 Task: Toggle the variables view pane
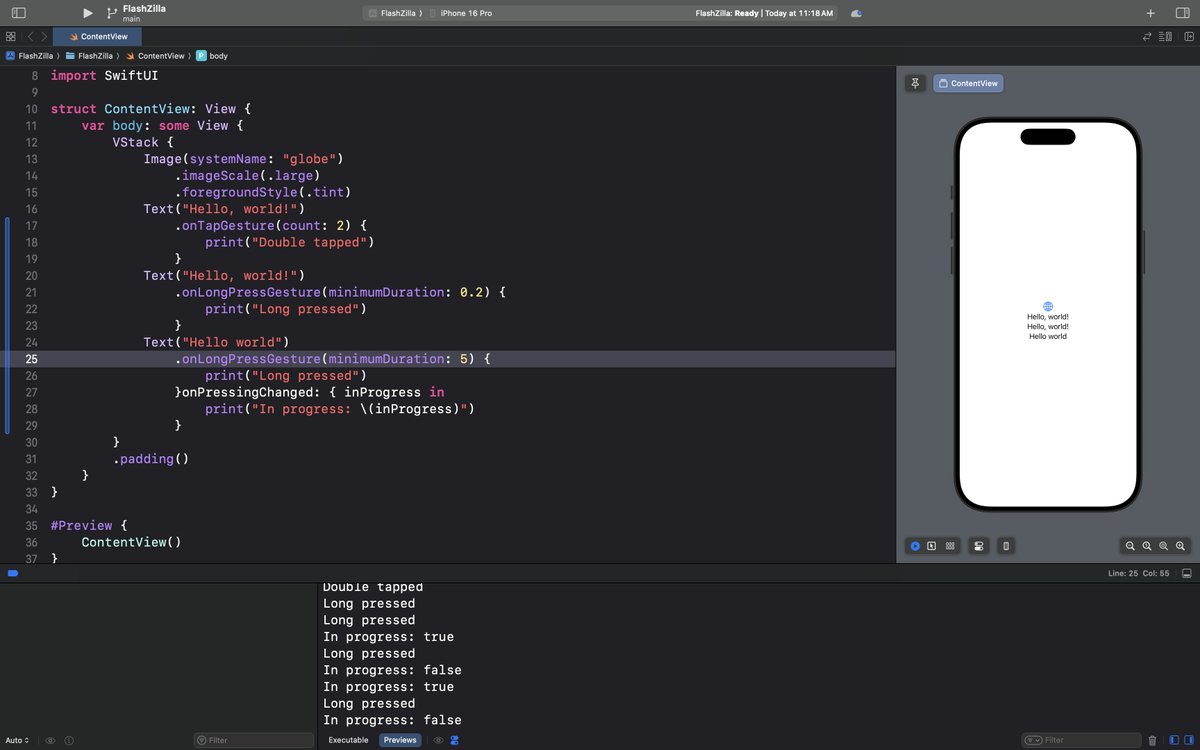[x=1172, y=740]
